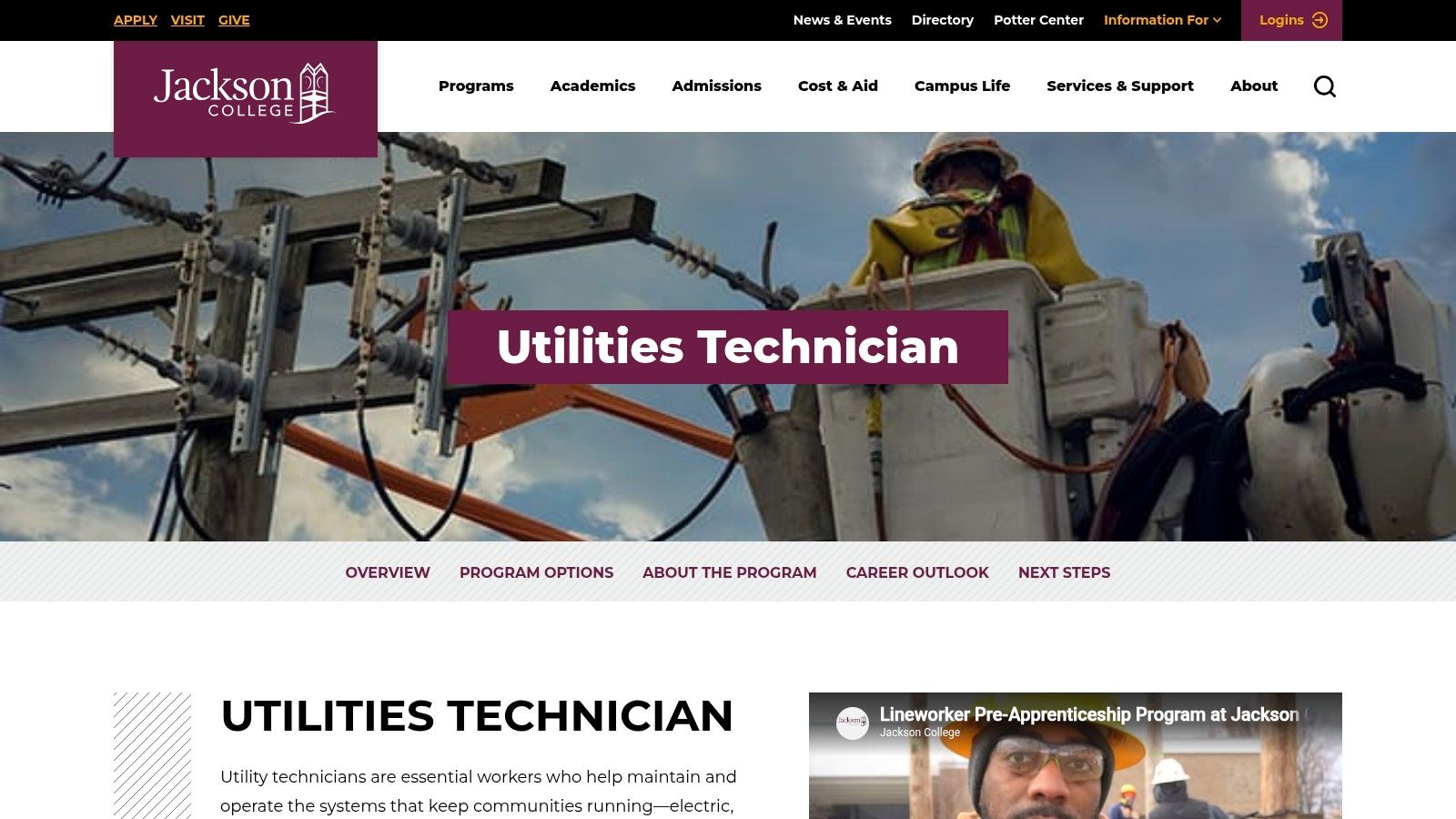Click the GIVE link

(x=234, y=19)
